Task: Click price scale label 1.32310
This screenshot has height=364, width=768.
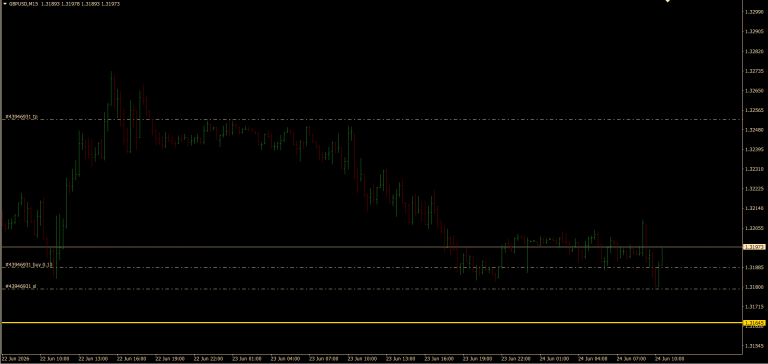Action: tap(754, 169)
